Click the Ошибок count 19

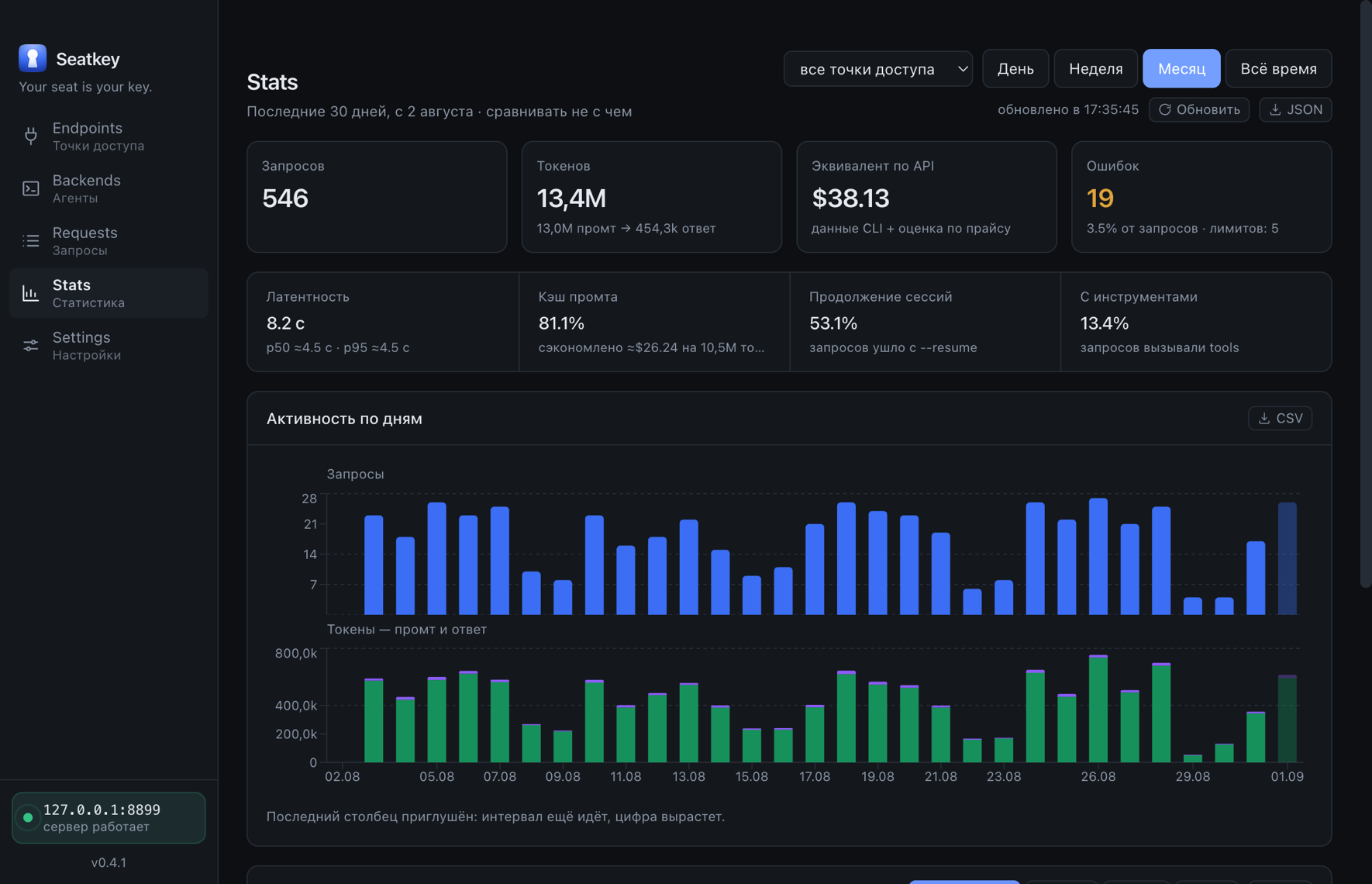pos(1100,199)
